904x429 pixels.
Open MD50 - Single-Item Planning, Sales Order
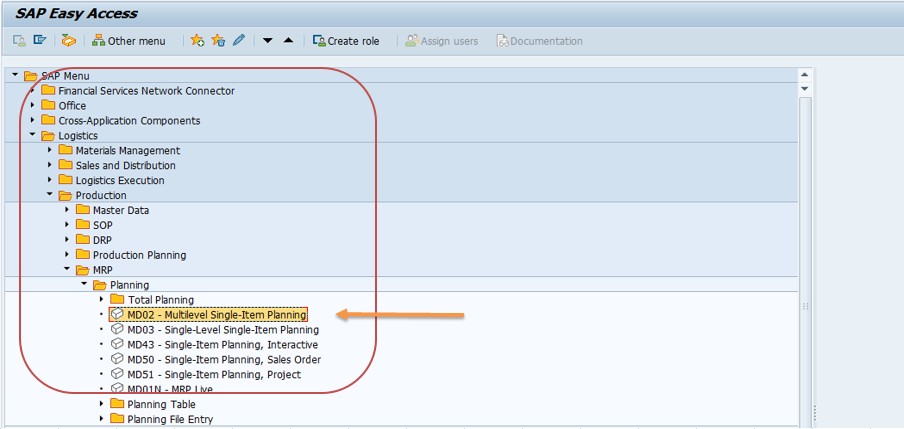(x=224, y=360)
